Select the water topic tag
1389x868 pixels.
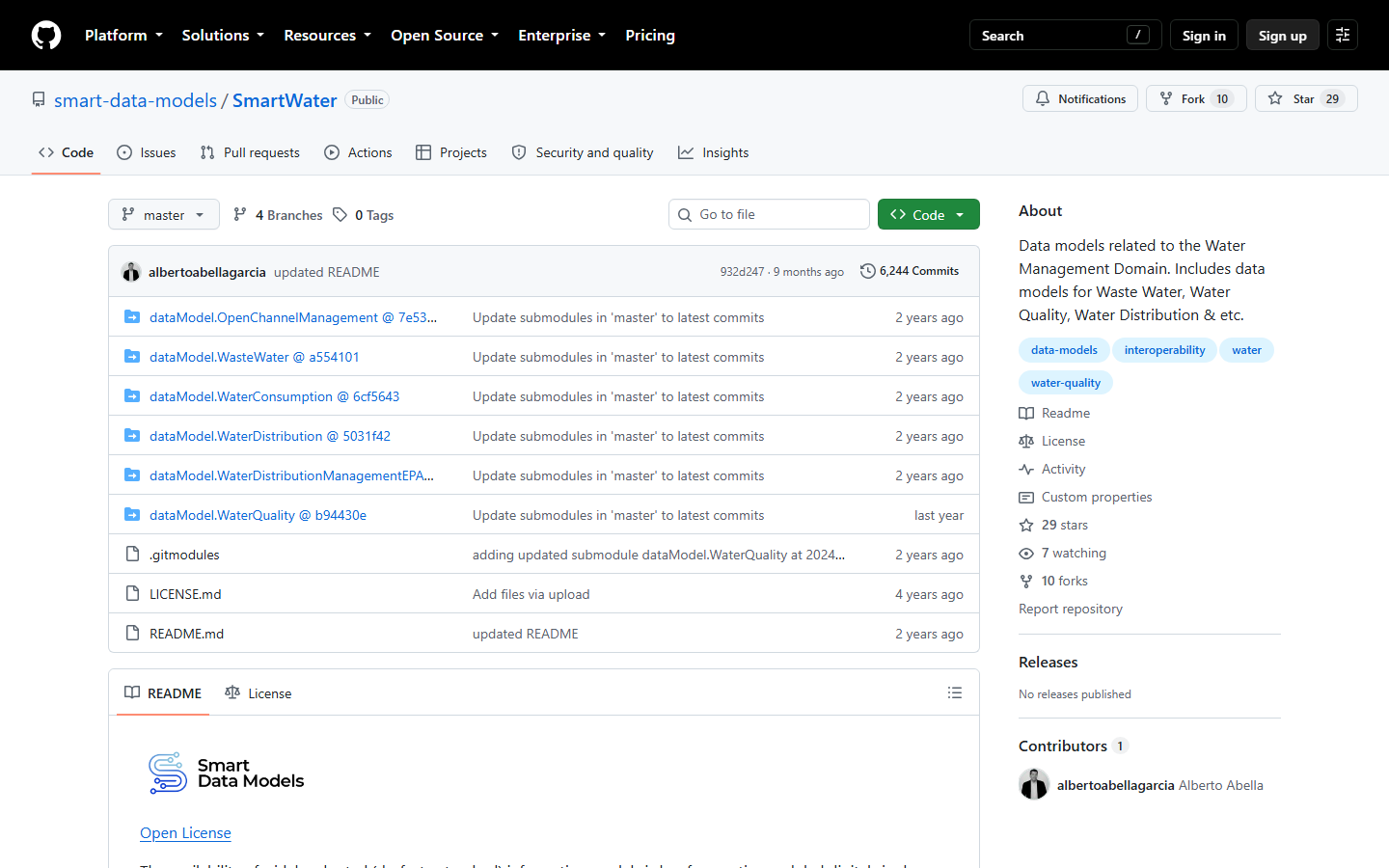(x=1246, y=350)
